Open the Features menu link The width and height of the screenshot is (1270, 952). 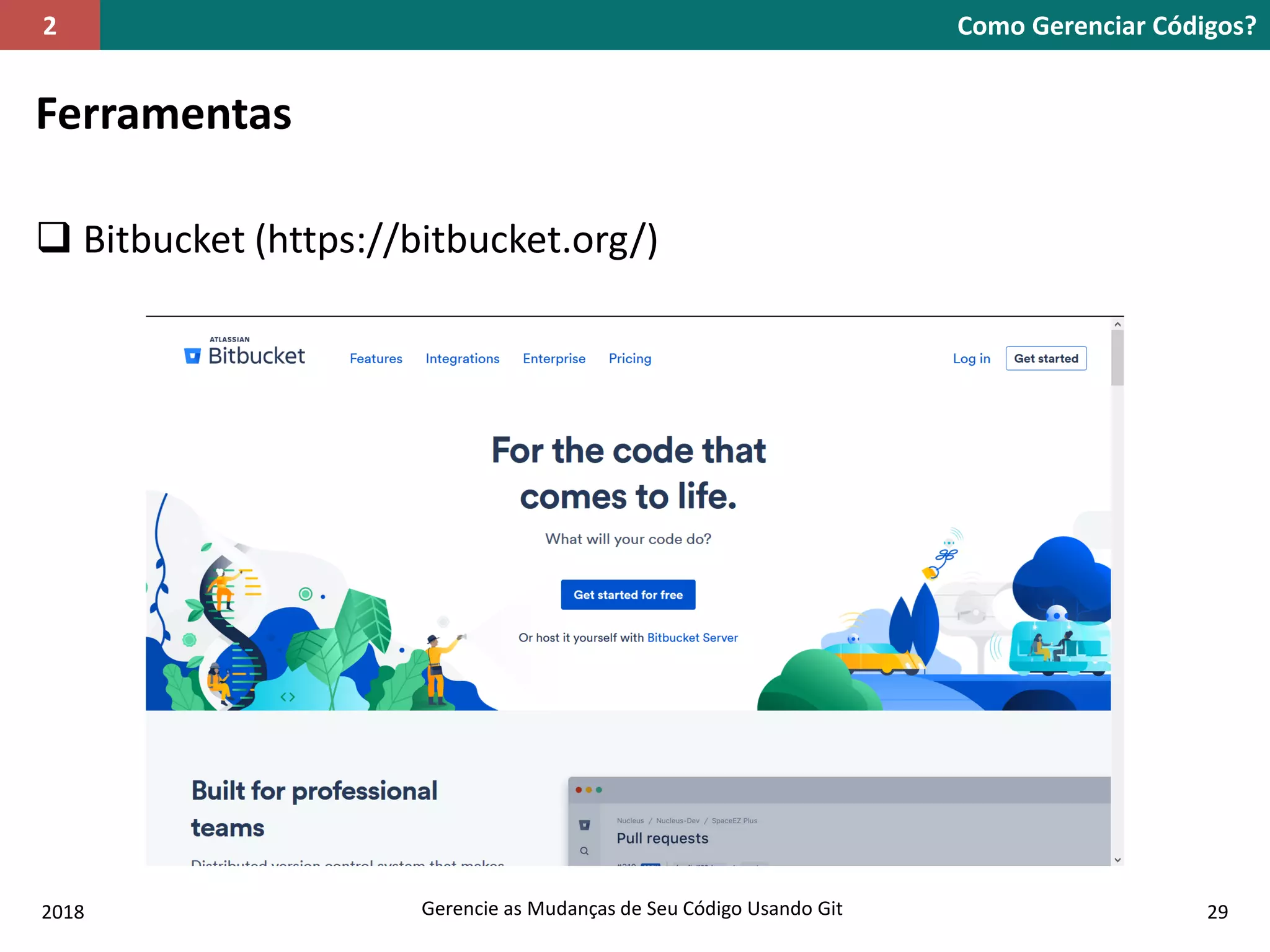point(376,359)
